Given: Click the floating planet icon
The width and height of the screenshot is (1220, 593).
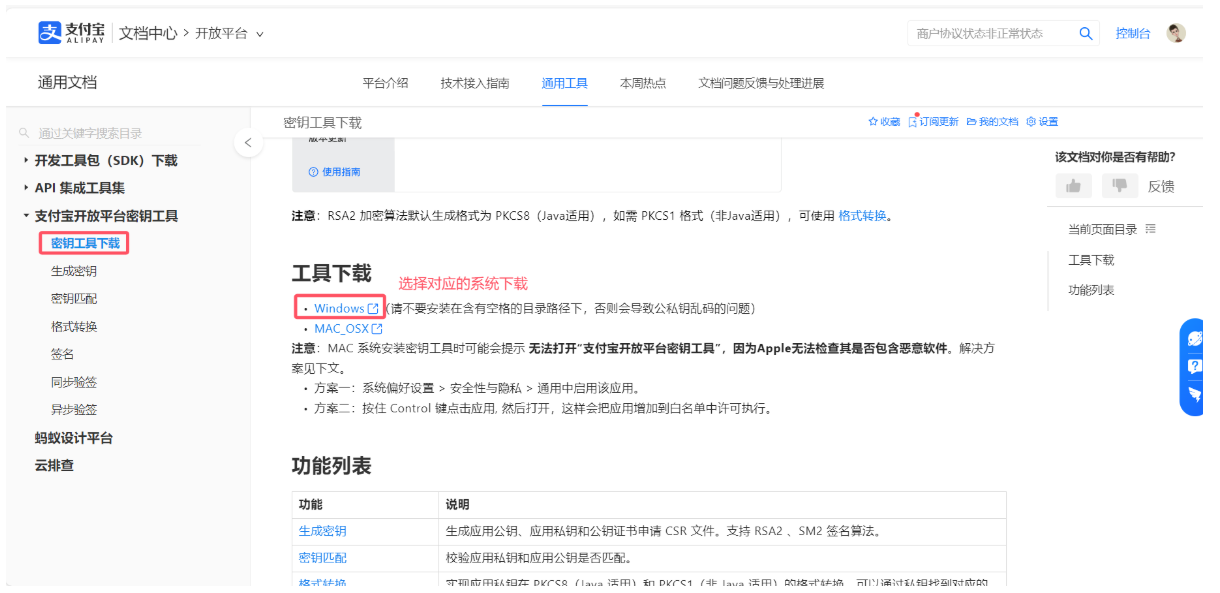Looking at the screenshot, I should pyautogui.click(x=1194, y=339).
